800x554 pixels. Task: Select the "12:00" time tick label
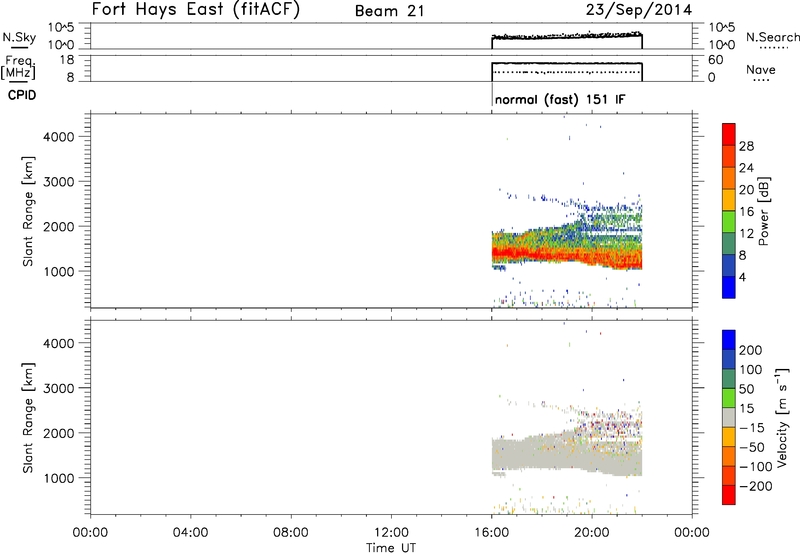[391, 533]
